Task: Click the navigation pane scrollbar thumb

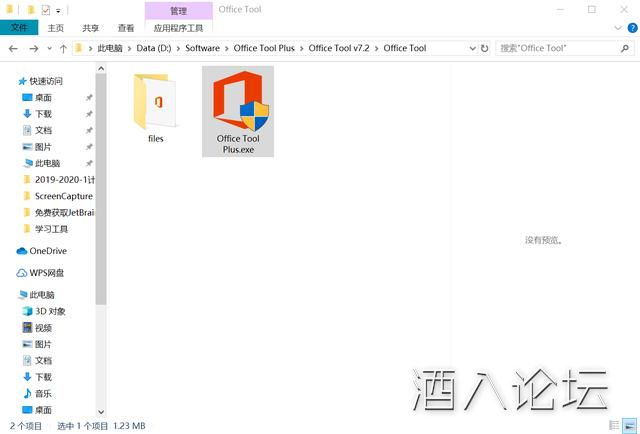Action: coord(101,189)
